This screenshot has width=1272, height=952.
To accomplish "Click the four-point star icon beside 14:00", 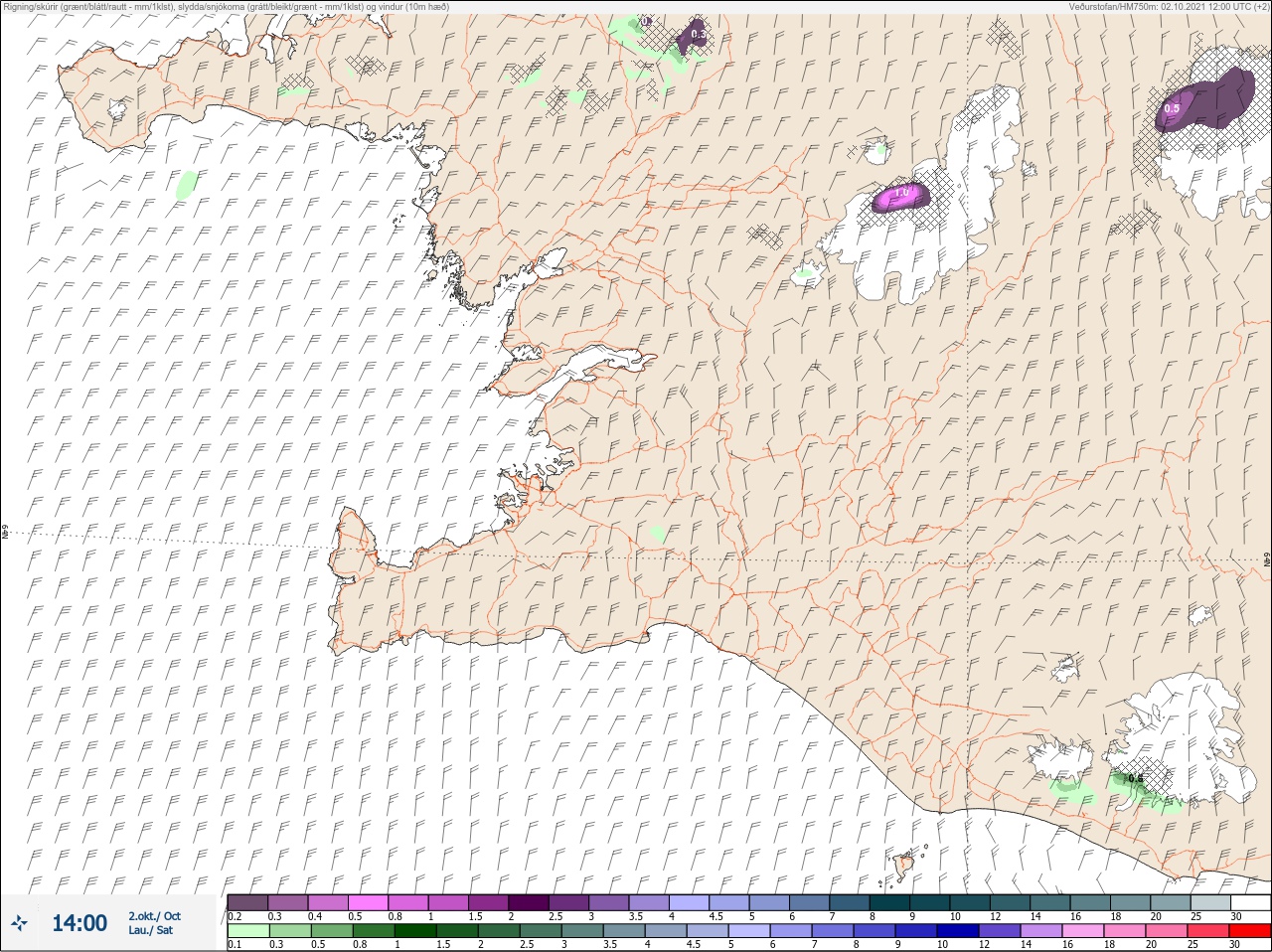I will (x=19, y=923).
